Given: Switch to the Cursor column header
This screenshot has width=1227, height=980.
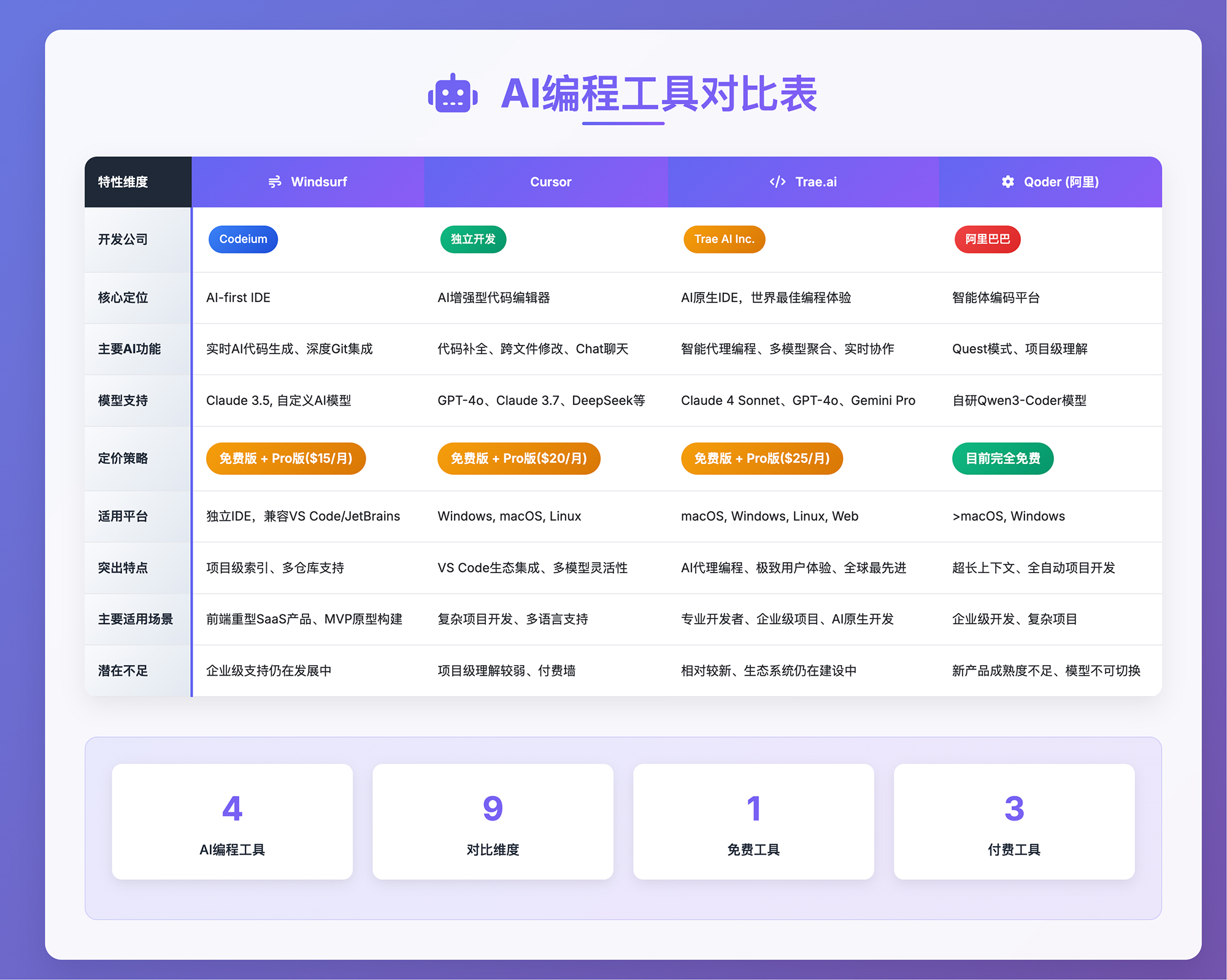Looking at the screenshot, I should coord(550,182).
